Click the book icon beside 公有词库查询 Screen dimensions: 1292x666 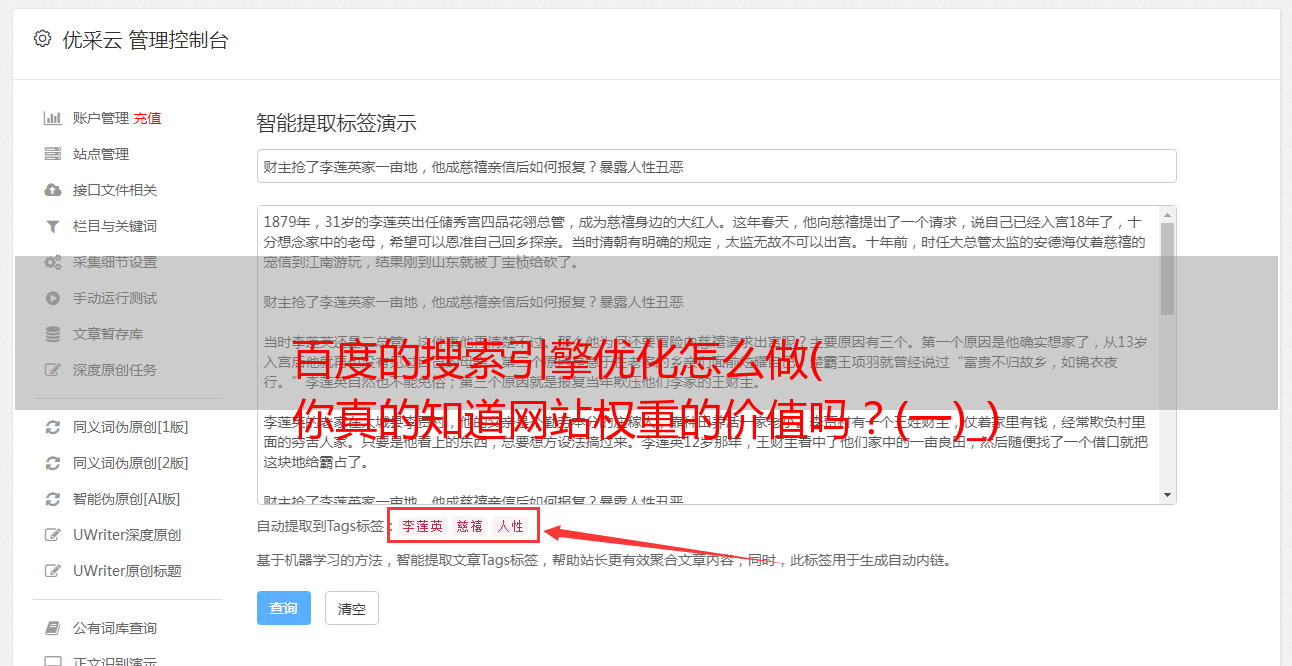53,628
